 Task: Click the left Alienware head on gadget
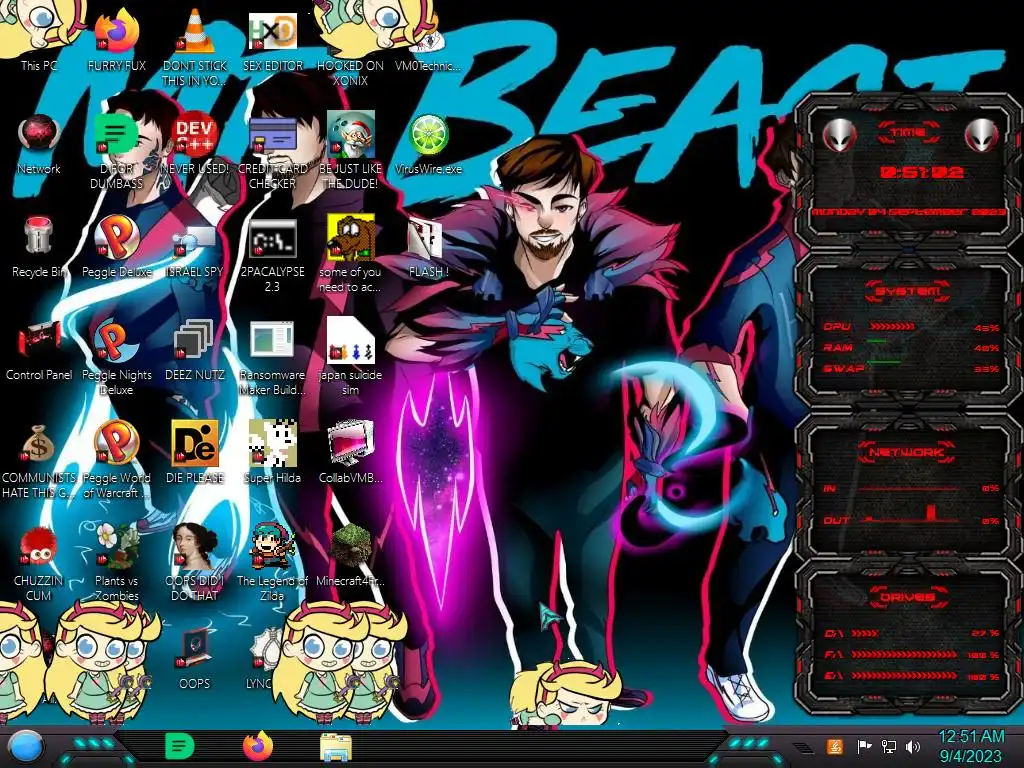pyautogui.click(x=839, y=136)
